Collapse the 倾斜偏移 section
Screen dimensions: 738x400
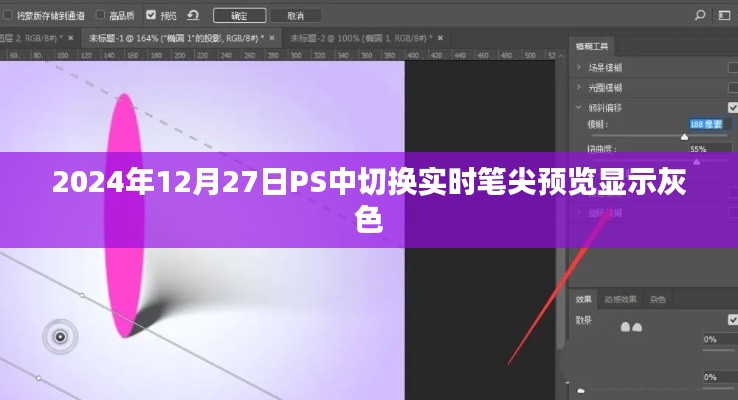(x=579, y=107)
